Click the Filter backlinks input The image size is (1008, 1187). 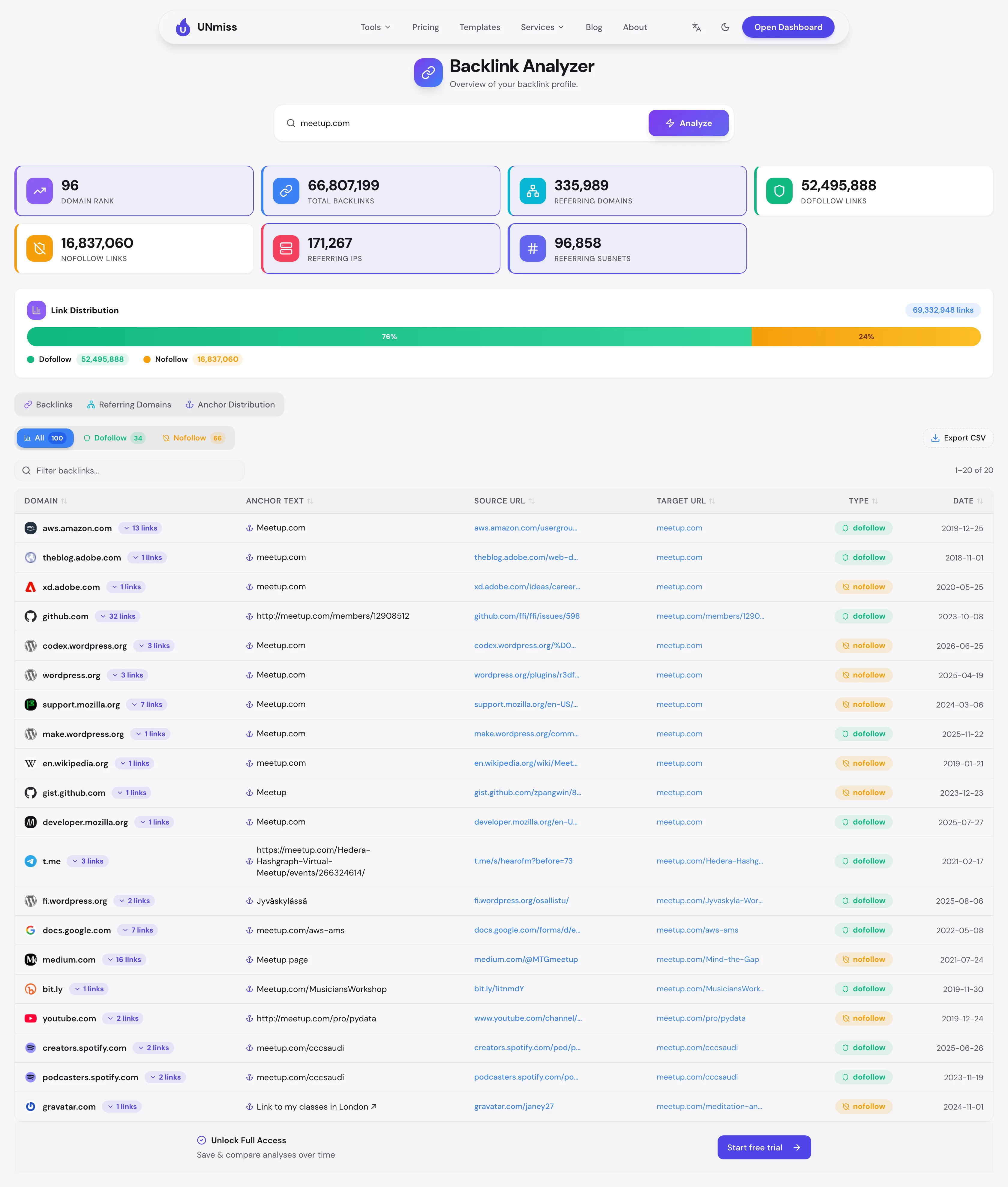pyautogui.click(x=130, y=471)
